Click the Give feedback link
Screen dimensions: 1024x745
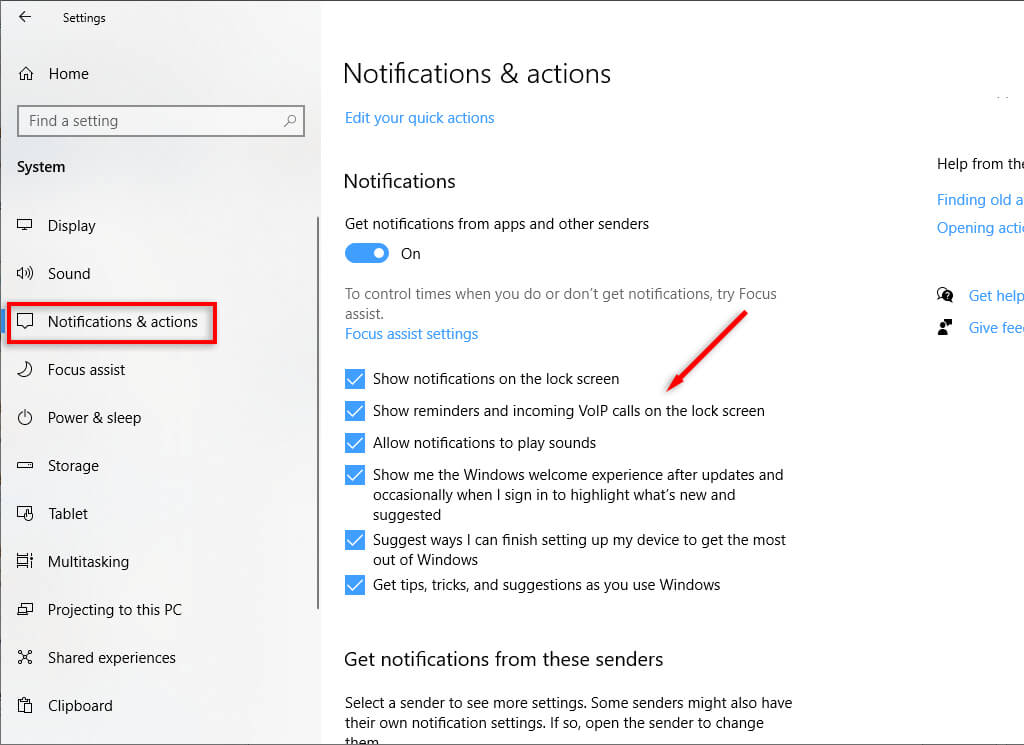click(x=996, y=328)
